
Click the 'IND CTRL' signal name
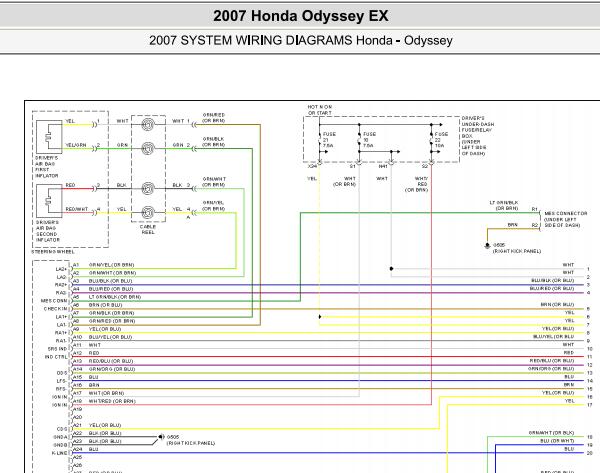56,357
